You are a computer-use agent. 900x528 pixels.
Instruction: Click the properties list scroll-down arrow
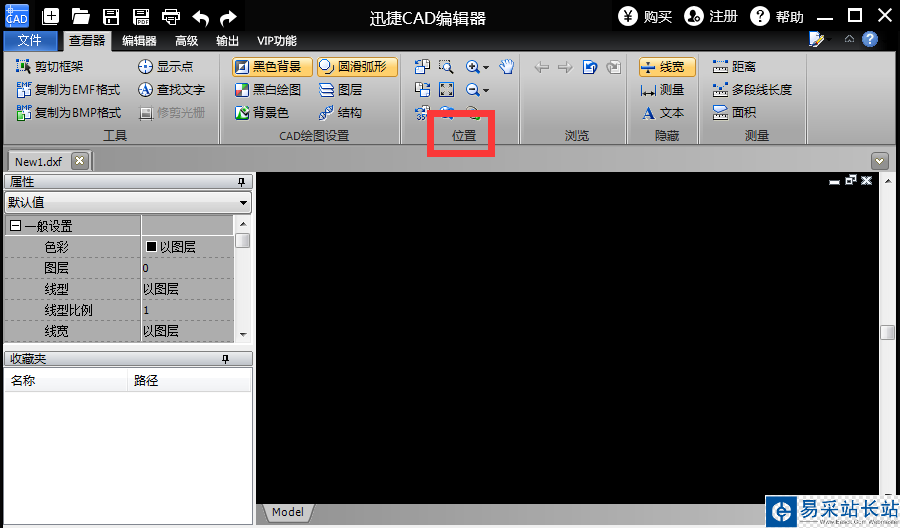243,335
